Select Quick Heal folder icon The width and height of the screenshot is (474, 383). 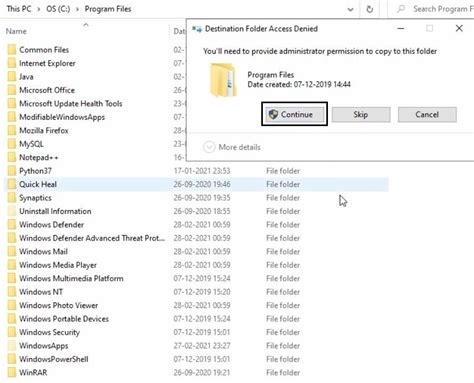pyautogui.click(x=12, y=184)
